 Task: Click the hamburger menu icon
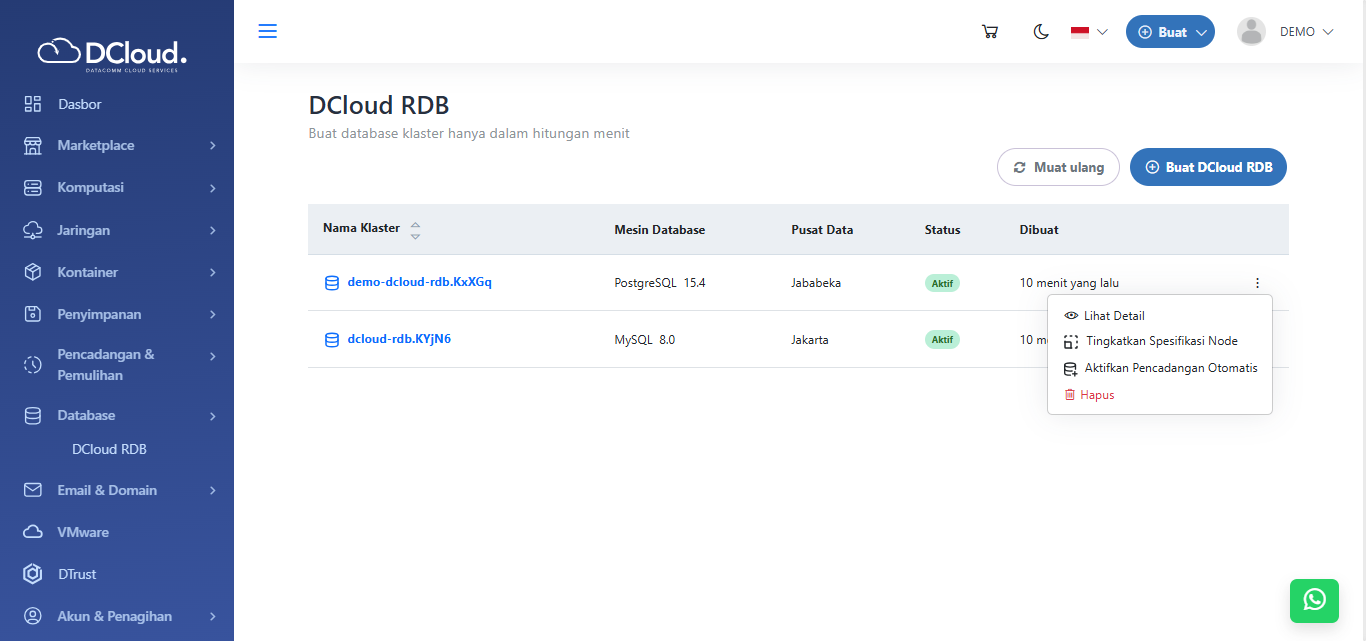(268, 31)
